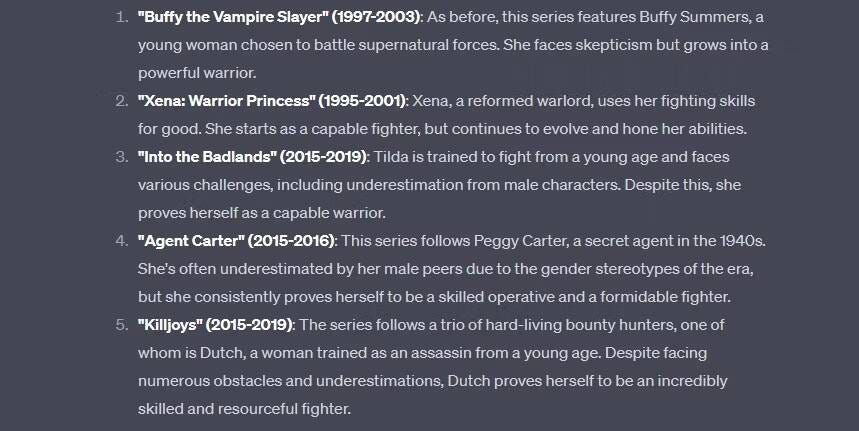Click the "Killjoys" (2015-2019) title
This screenshot has height=431, width=859.
pos(215,325)
